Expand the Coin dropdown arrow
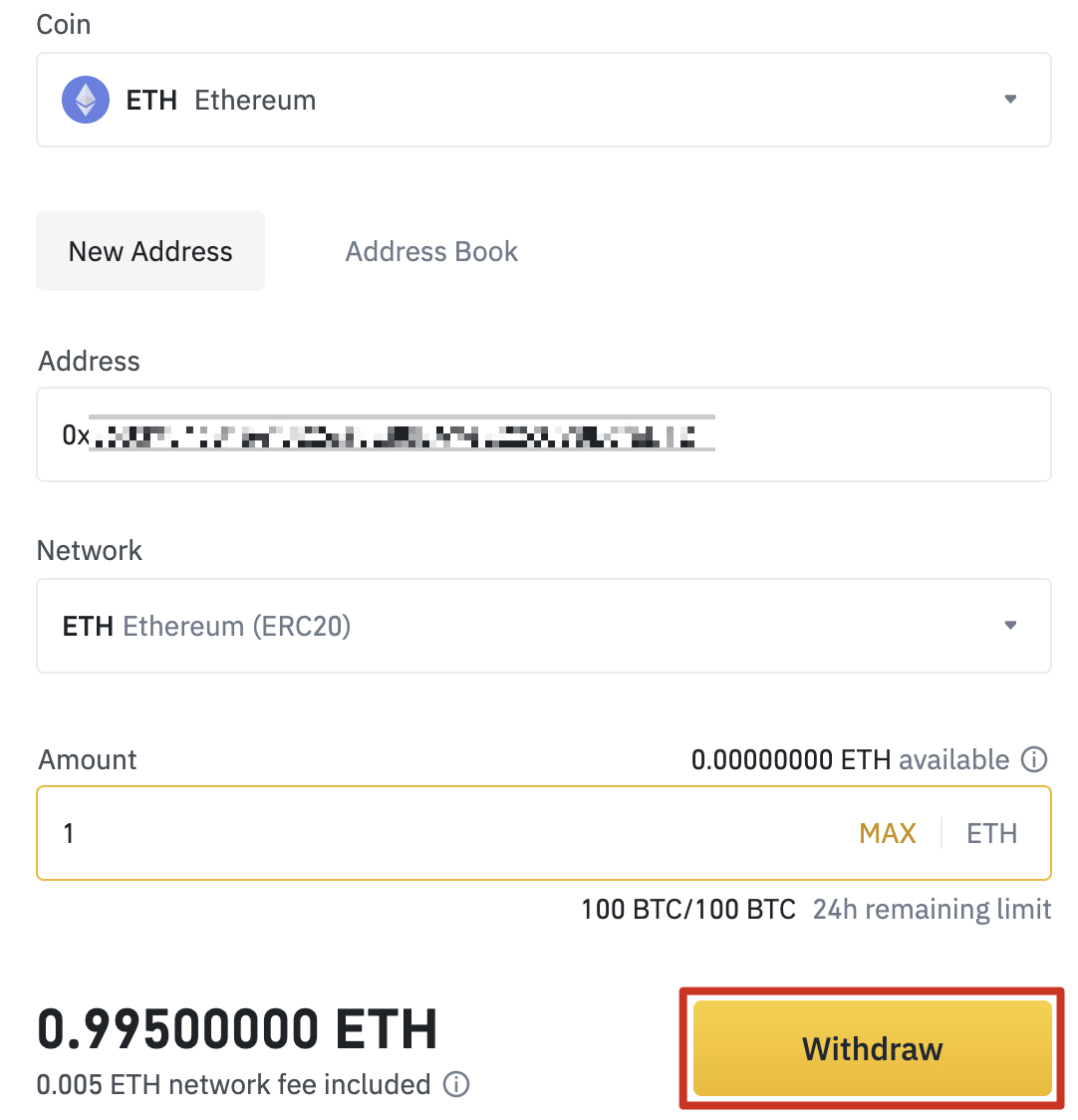 click(1010, 100)
